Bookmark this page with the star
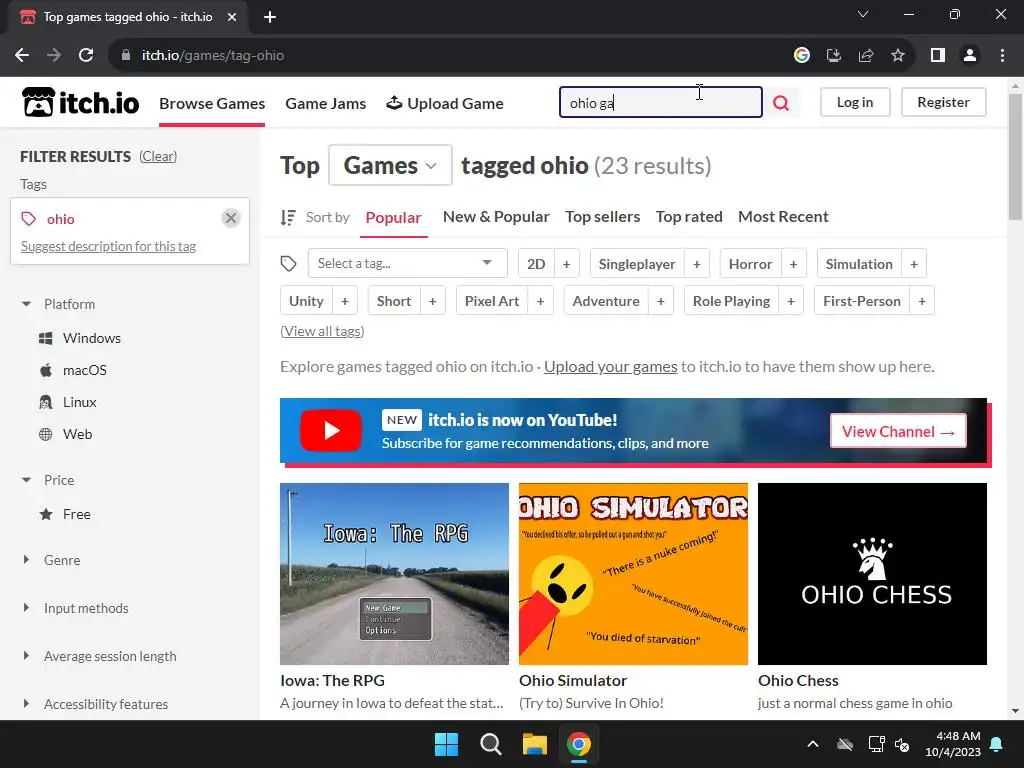Screen dimensions: 1024x768 click(x=898, y=56)
